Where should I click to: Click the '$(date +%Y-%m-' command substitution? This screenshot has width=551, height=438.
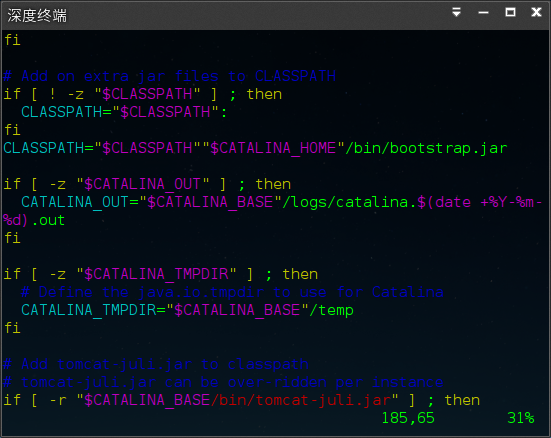[x=480, y=202]
